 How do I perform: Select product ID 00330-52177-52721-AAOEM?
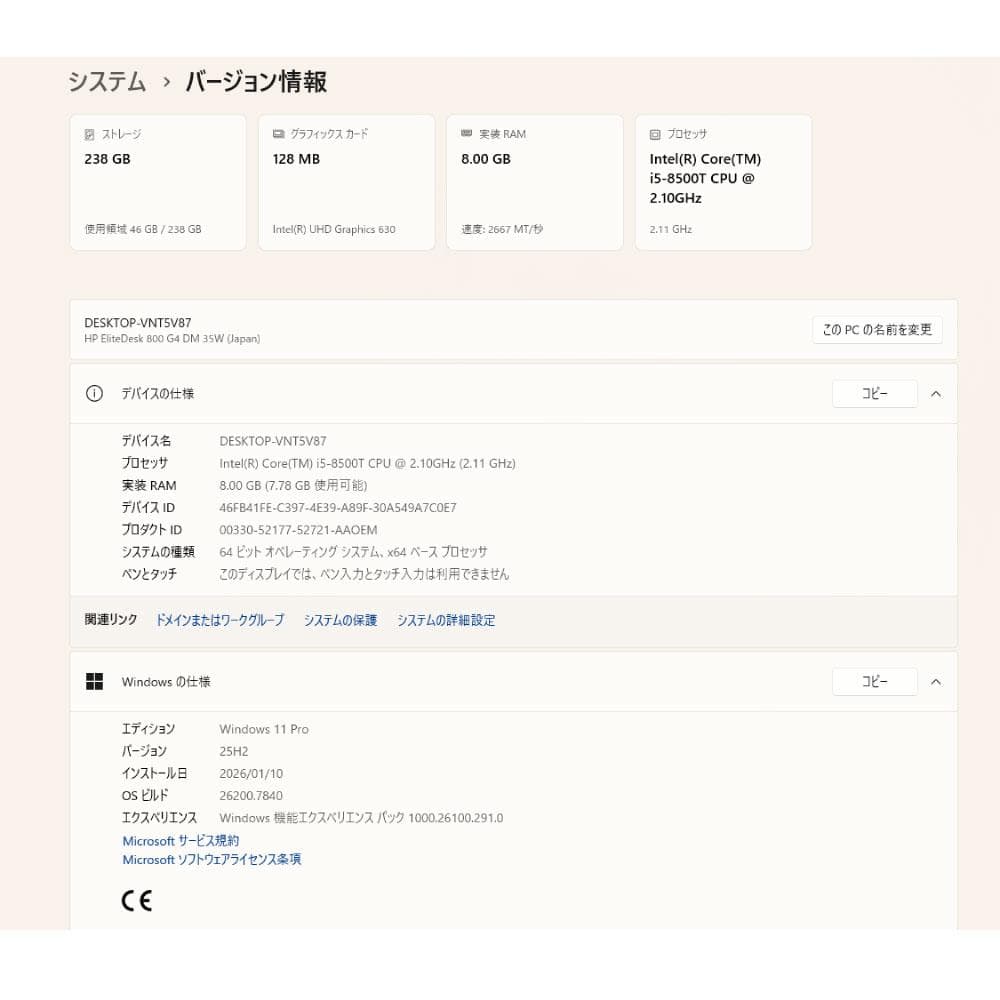(x=298, y=530)
